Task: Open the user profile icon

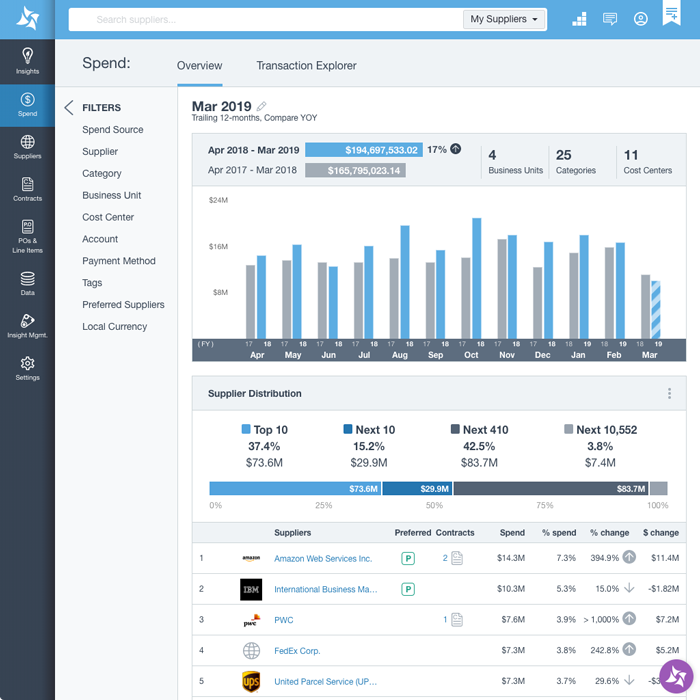Action: (x=641, y=19)
